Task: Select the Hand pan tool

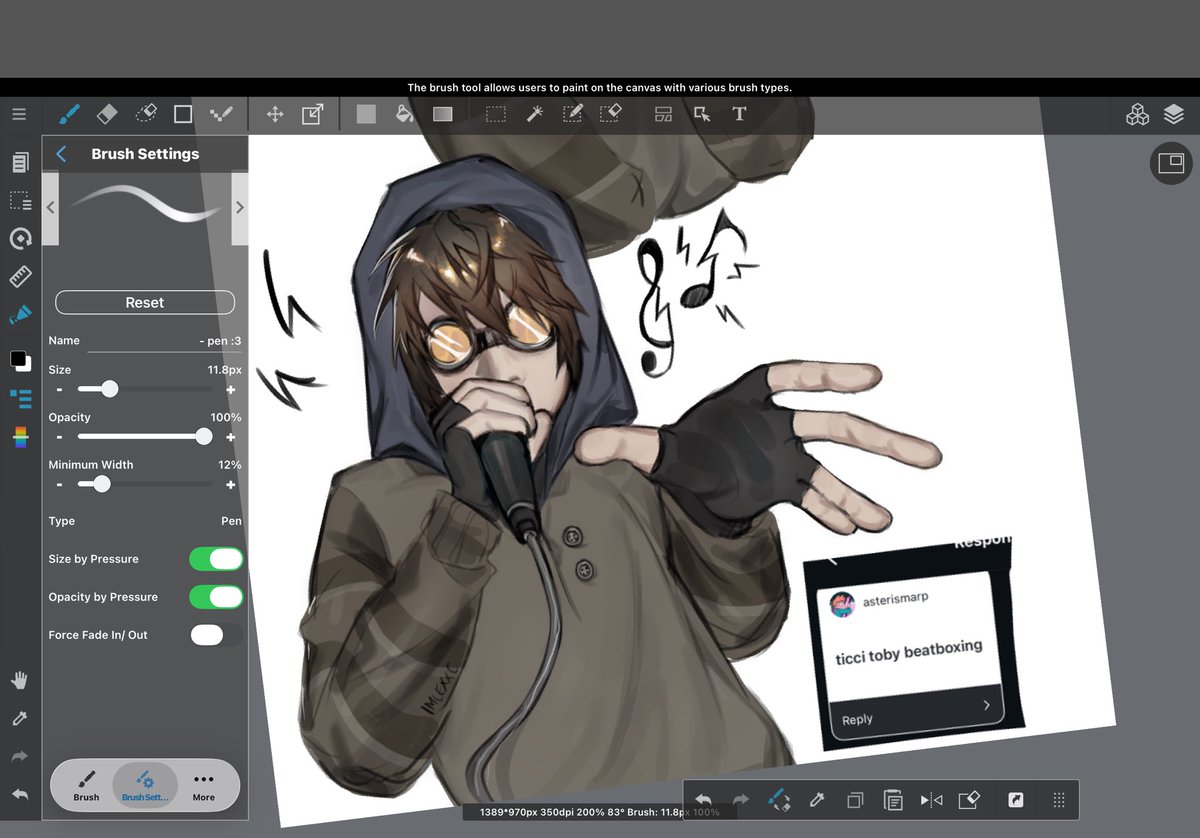Action: (x=20, y=681)
